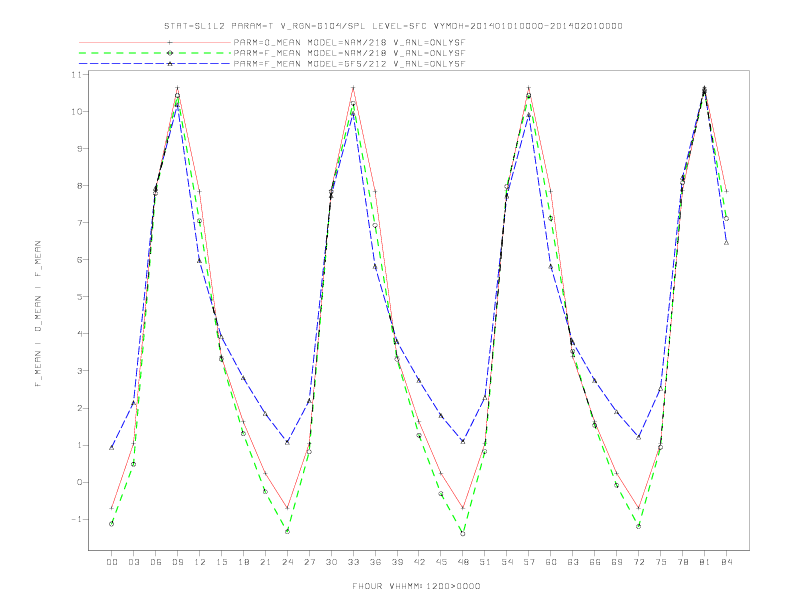Click y-axis tick label 7
This screenshot has width=792, height=612.
(80, 223)
